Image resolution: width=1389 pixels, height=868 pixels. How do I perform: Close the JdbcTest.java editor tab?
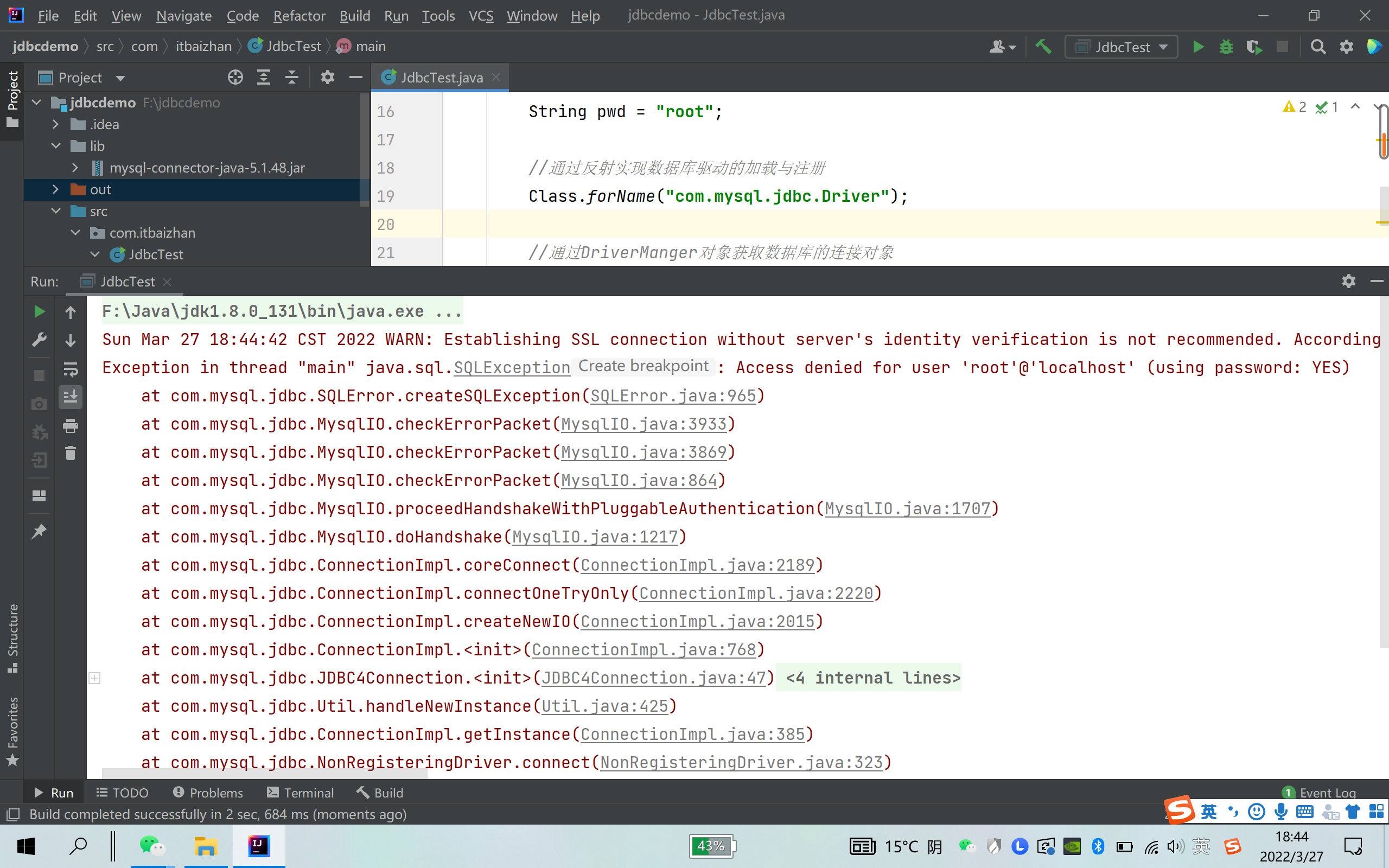point(496,77)
